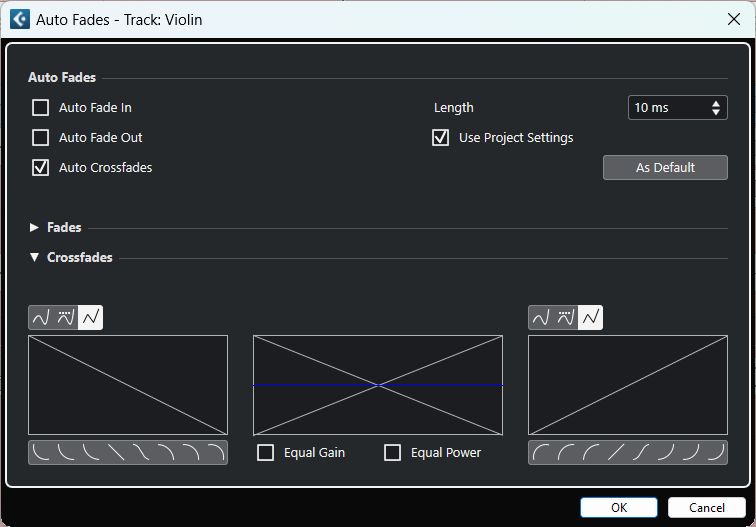Tick the Equal Gain checkbox

(x=266, y=453)
